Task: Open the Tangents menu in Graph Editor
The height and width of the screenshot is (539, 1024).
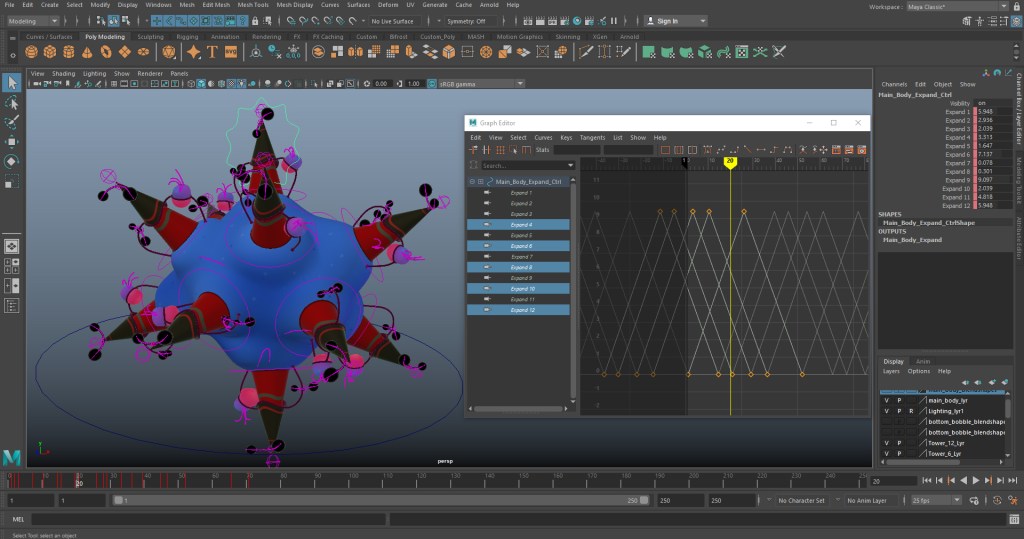Action: click(x=592, y=138)
